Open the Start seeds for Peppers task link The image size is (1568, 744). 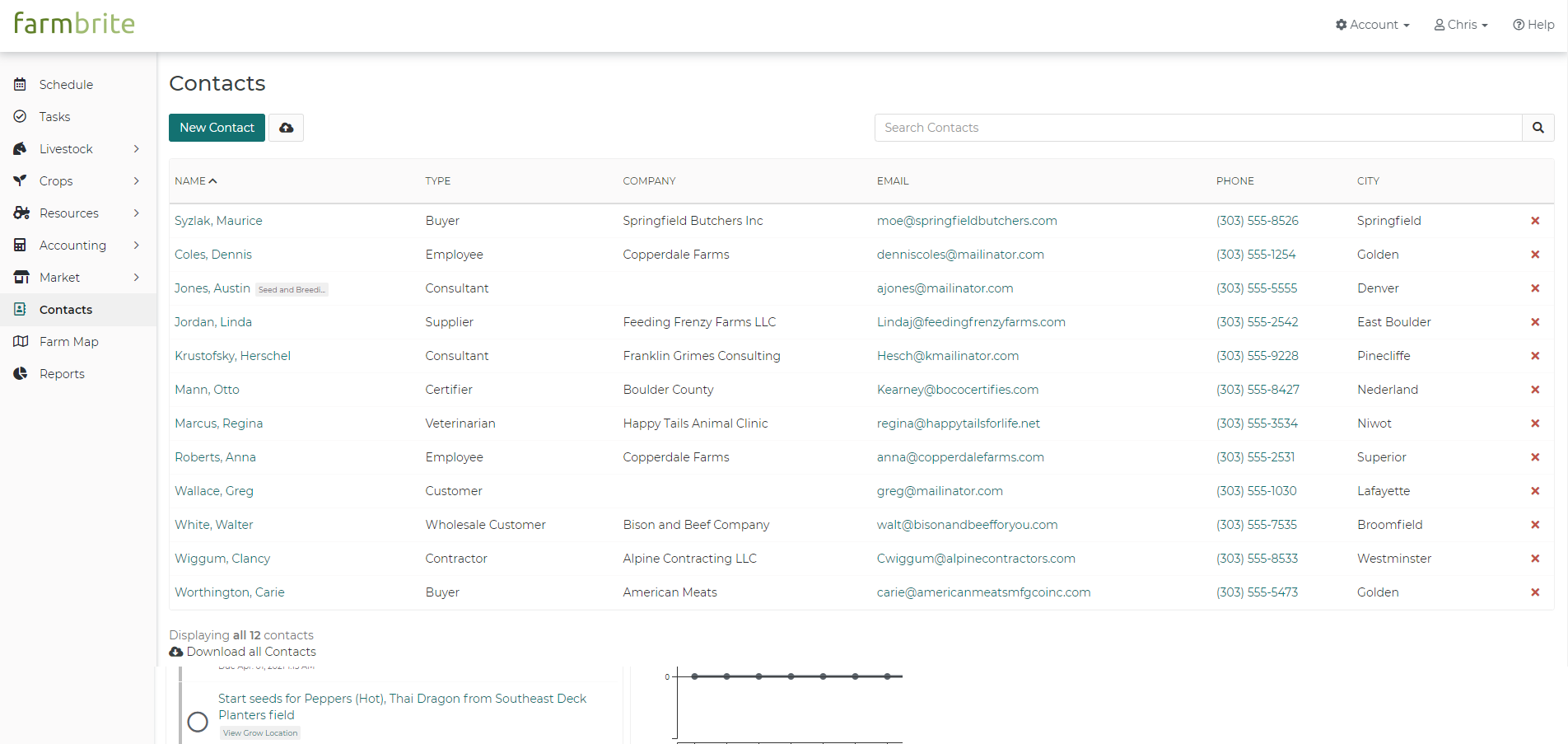[x=402, y=707]
